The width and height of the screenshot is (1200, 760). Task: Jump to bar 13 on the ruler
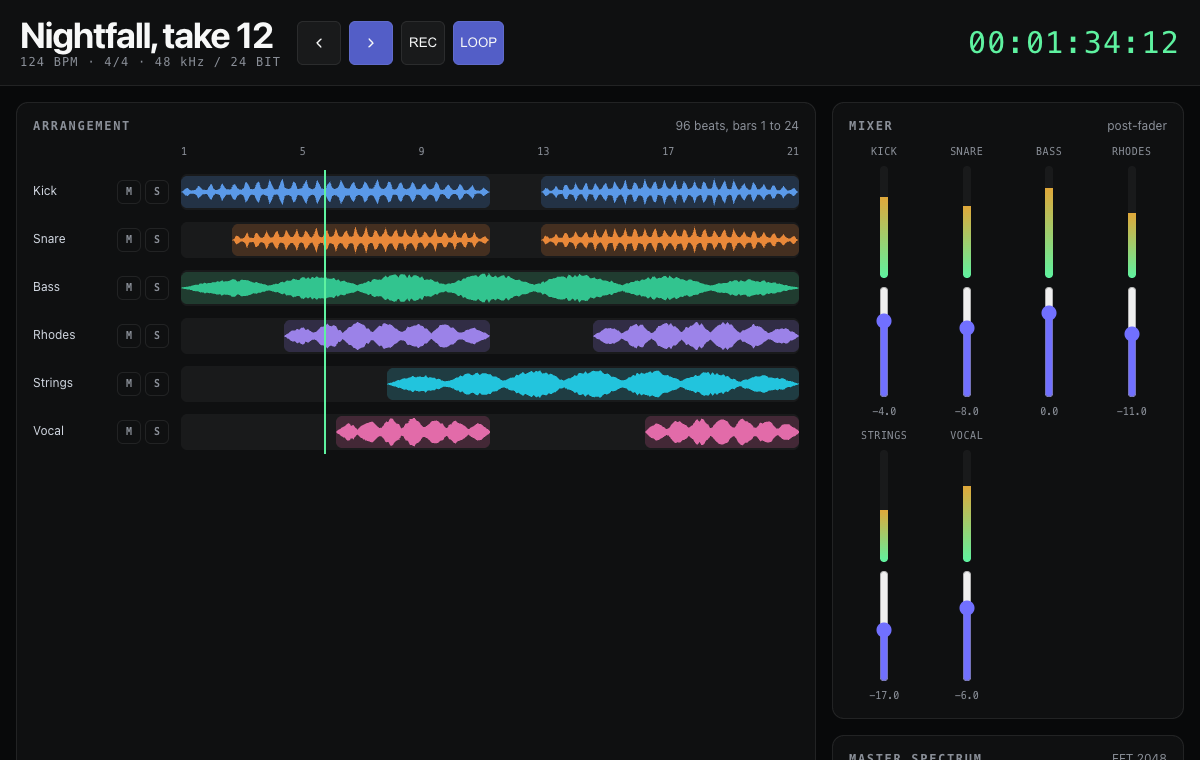point(543,152)
